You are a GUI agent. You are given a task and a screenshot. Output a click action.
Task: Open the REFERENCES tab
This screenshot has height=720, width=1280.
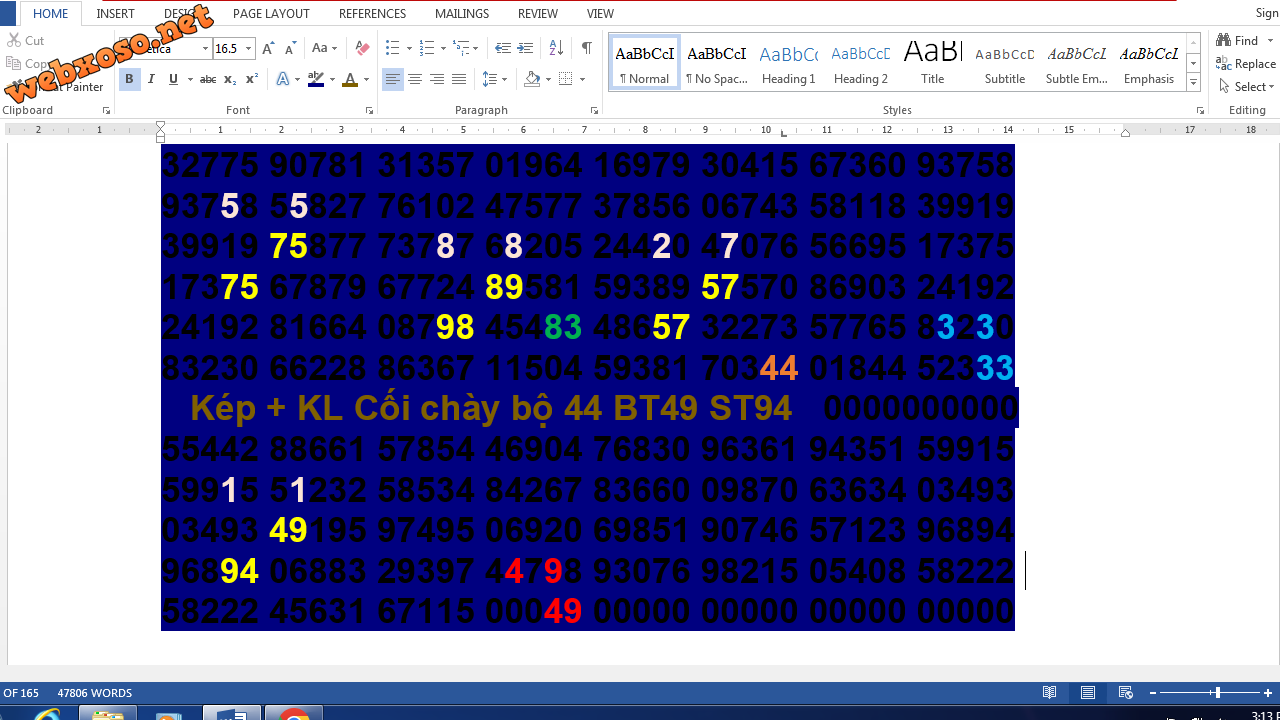pos(372,14)
